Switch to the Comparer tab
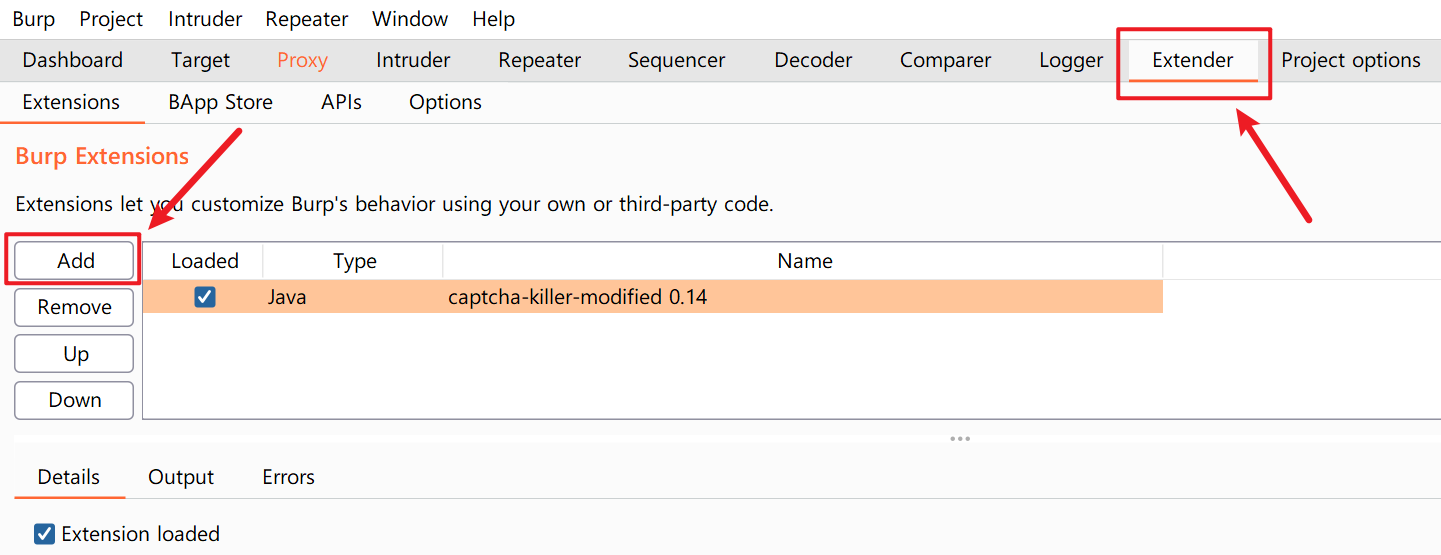The width and height of the screenshot is (1441, 555). click(x=945, y=60)
